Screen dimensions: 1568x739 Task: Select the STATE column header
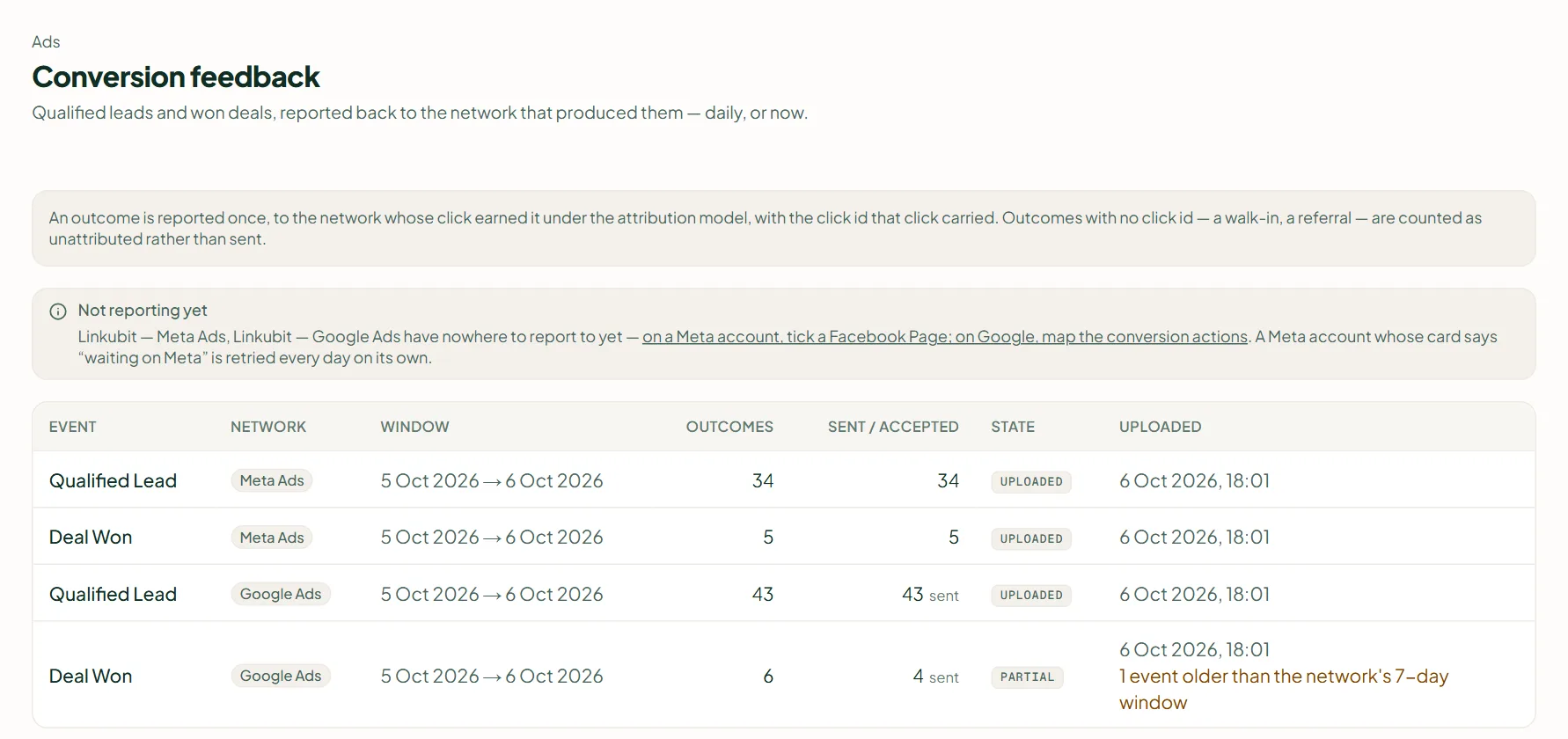click(1013, 427)
